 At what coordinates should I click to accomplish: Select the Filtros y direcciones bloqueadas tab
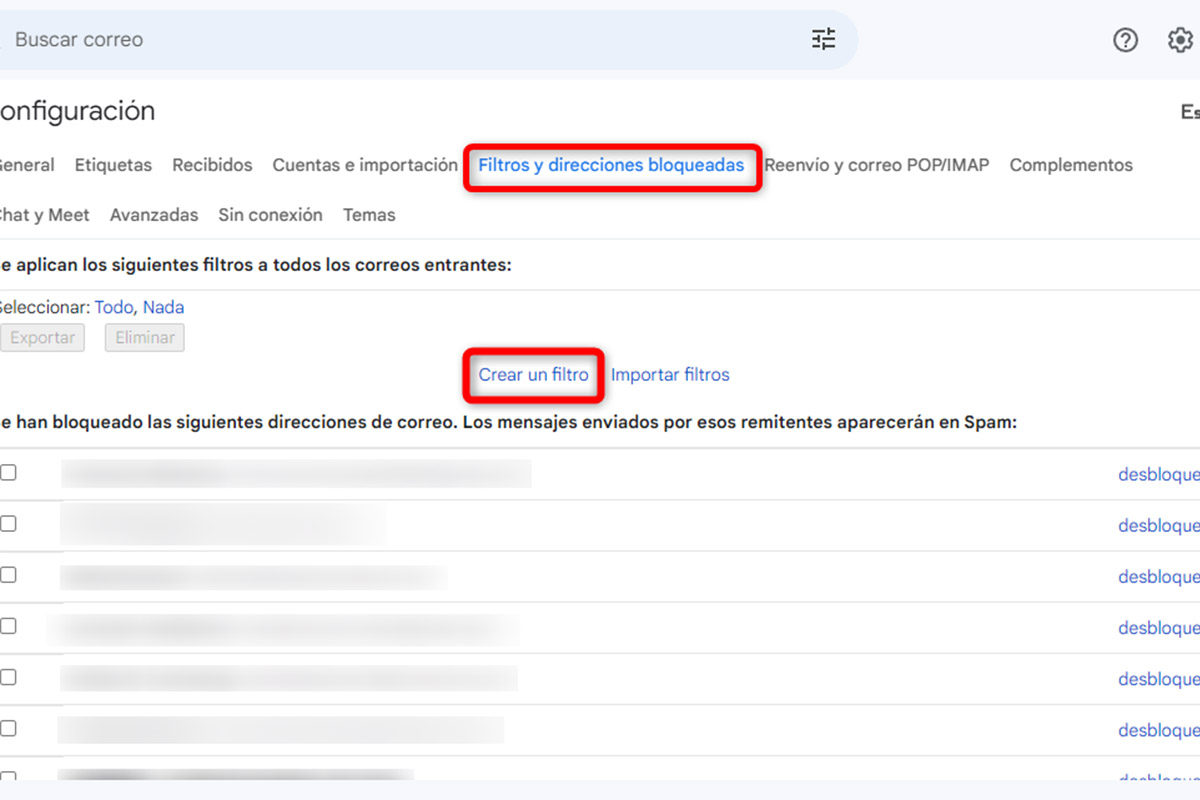point(611,165)
